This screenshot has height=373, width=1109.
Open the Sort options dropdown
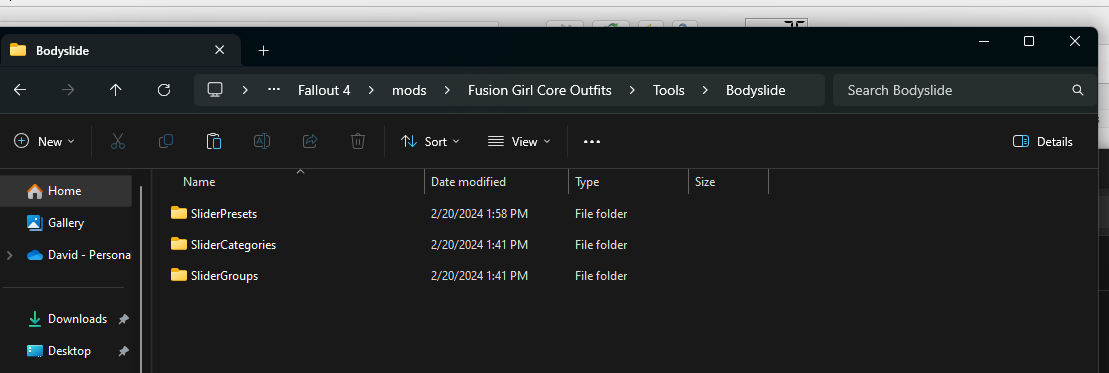(x=430, y=142)
